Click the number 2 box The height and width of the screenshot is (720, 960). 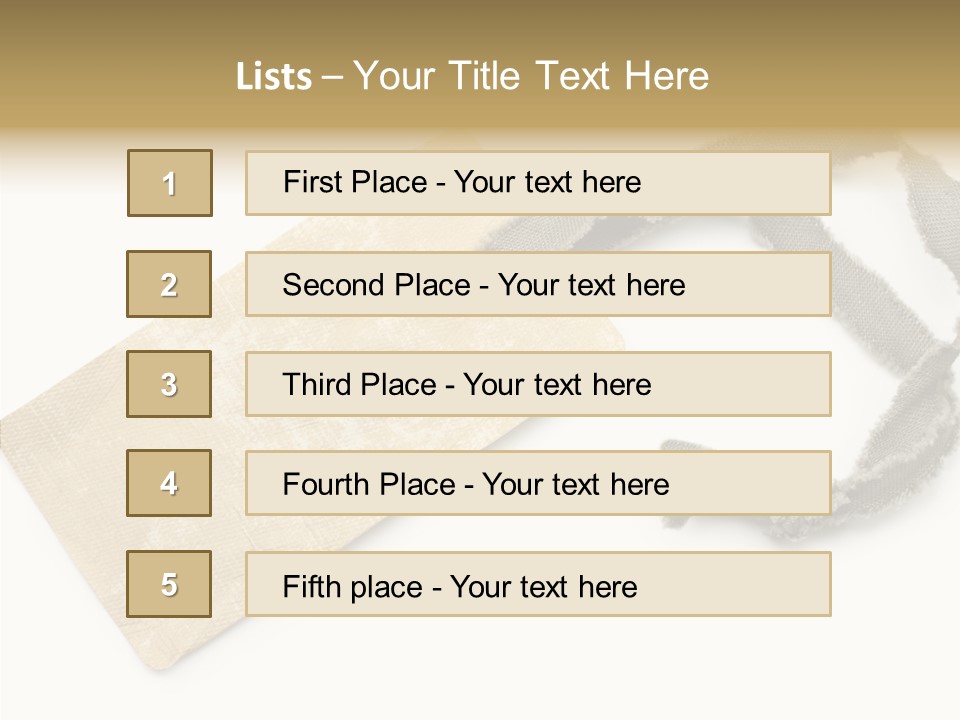[x=169, y=284]
